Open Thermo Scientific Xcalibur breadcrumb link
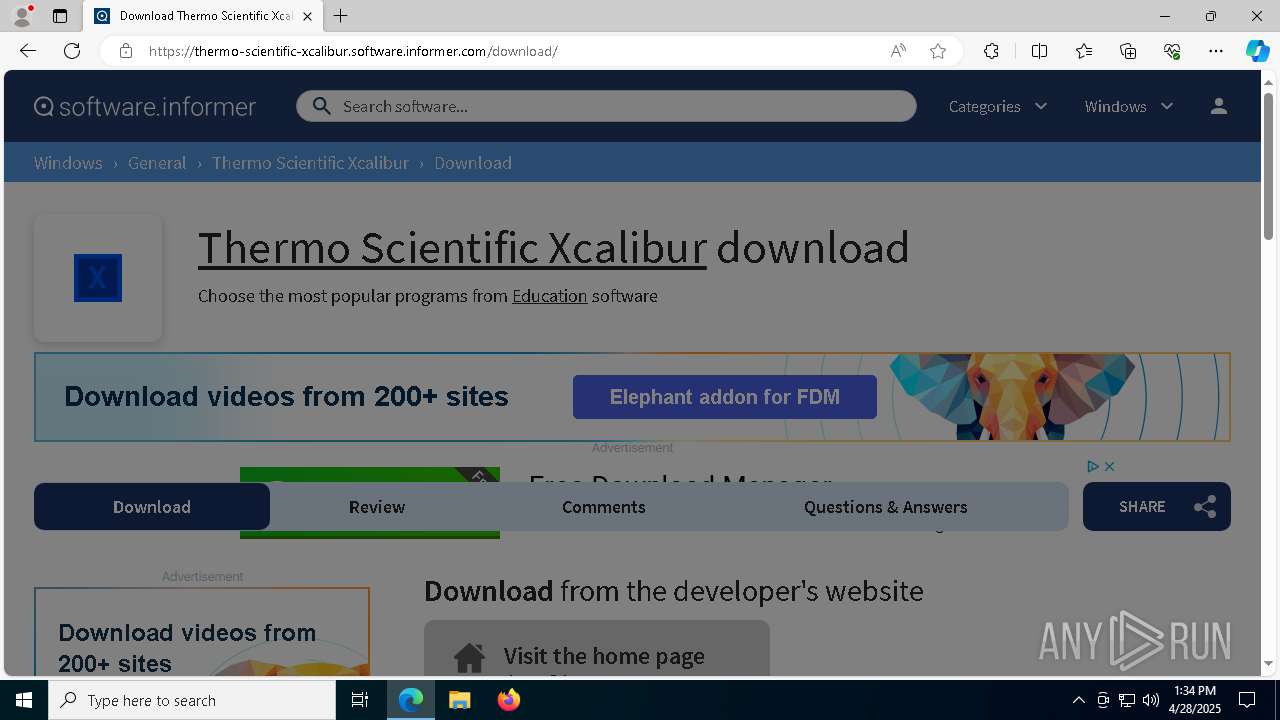1280x720 pixels. pyautogui.click(x=310, y=163)
